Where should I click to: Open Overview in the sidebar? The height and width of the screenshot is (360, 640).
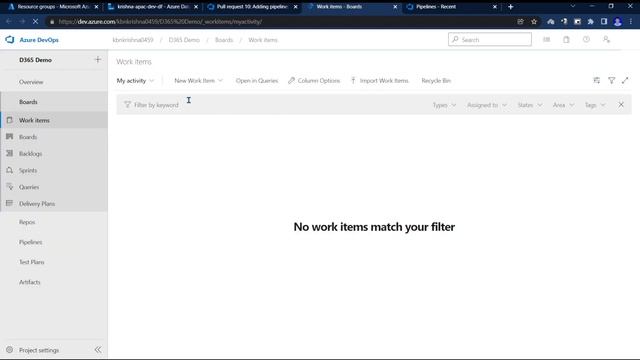point(31,82)
